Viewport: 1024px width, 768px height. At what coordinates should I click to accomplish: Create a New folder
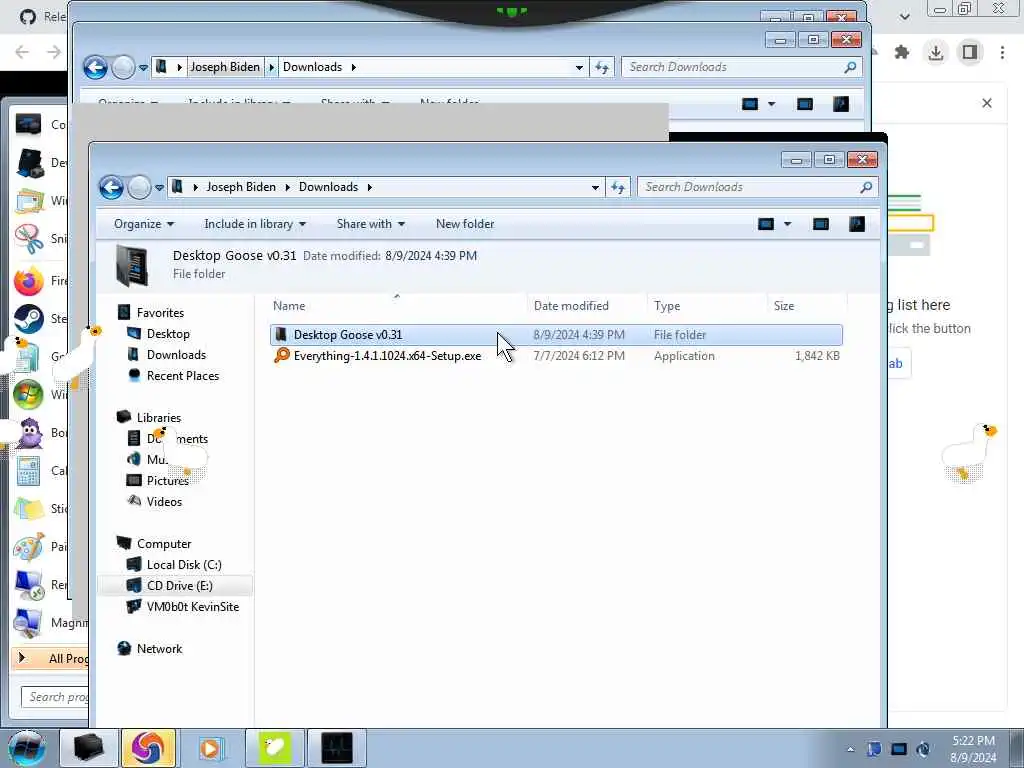click(465, 224)
